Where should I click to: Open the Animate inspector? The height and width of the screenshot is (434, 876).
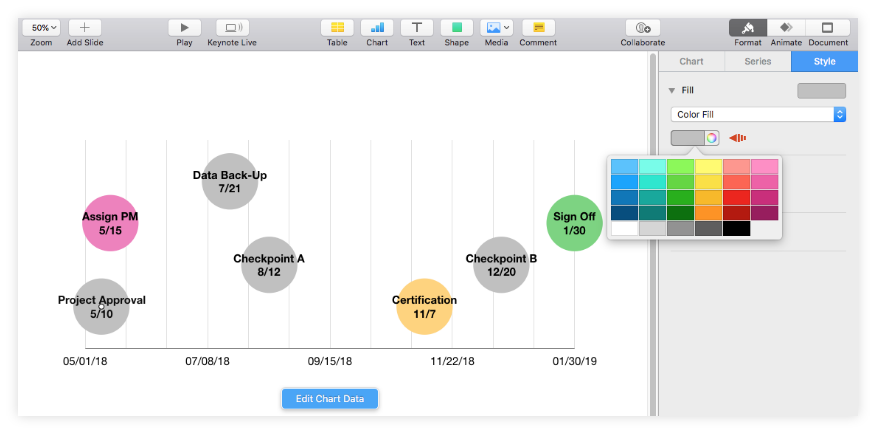point(786,27)
